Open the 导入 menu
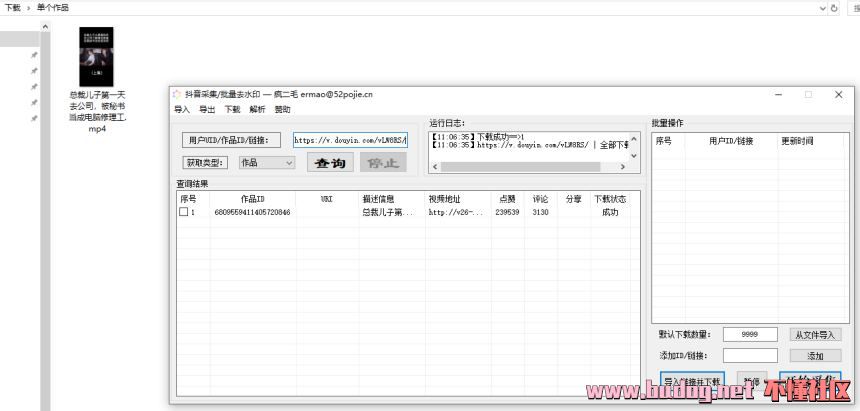Screen dimensions: 860x411 pyautogui.click(x=181, y=109)
